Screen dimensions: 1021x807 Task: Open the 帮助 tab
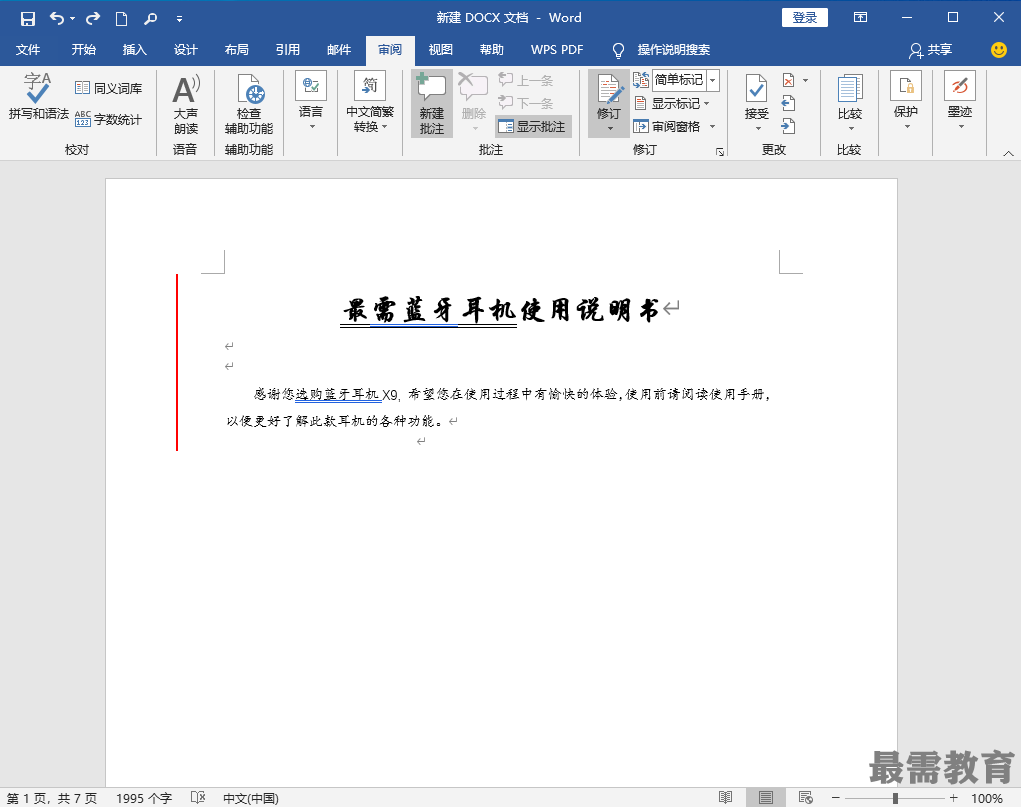point(492,50)
